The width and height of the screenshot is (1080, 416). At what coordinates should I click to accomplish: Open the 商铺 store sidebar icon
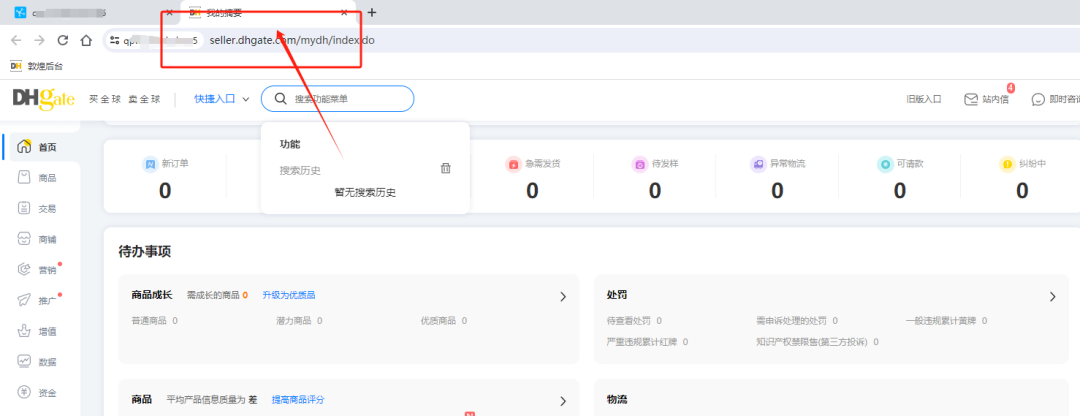(25, 239)
